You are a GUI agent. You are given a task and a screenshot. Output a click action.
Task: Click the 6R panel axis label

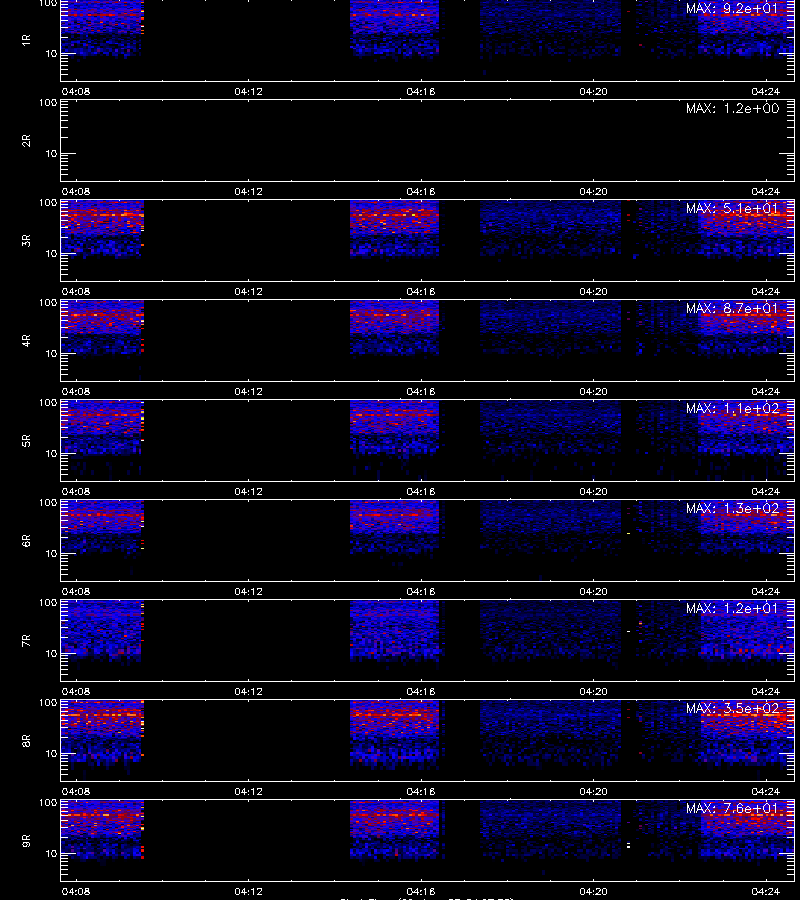[x=26, y=540]
